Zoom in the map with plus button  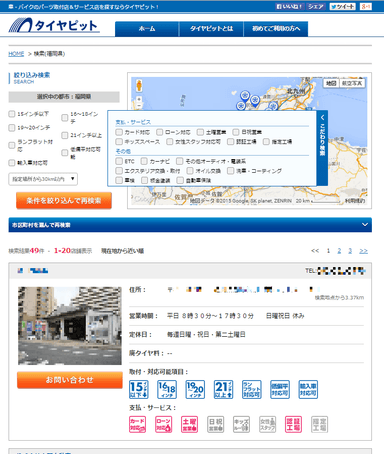pyautogui.click(x=139, y=99)
